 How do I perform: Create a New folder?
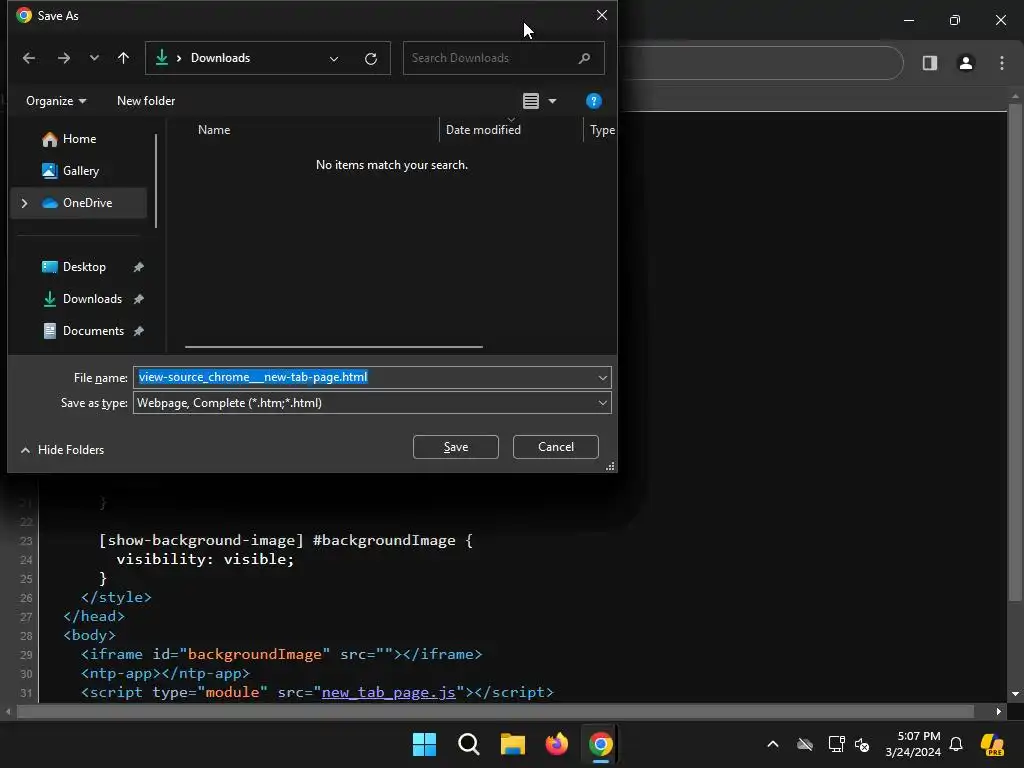tap(146, 101)
